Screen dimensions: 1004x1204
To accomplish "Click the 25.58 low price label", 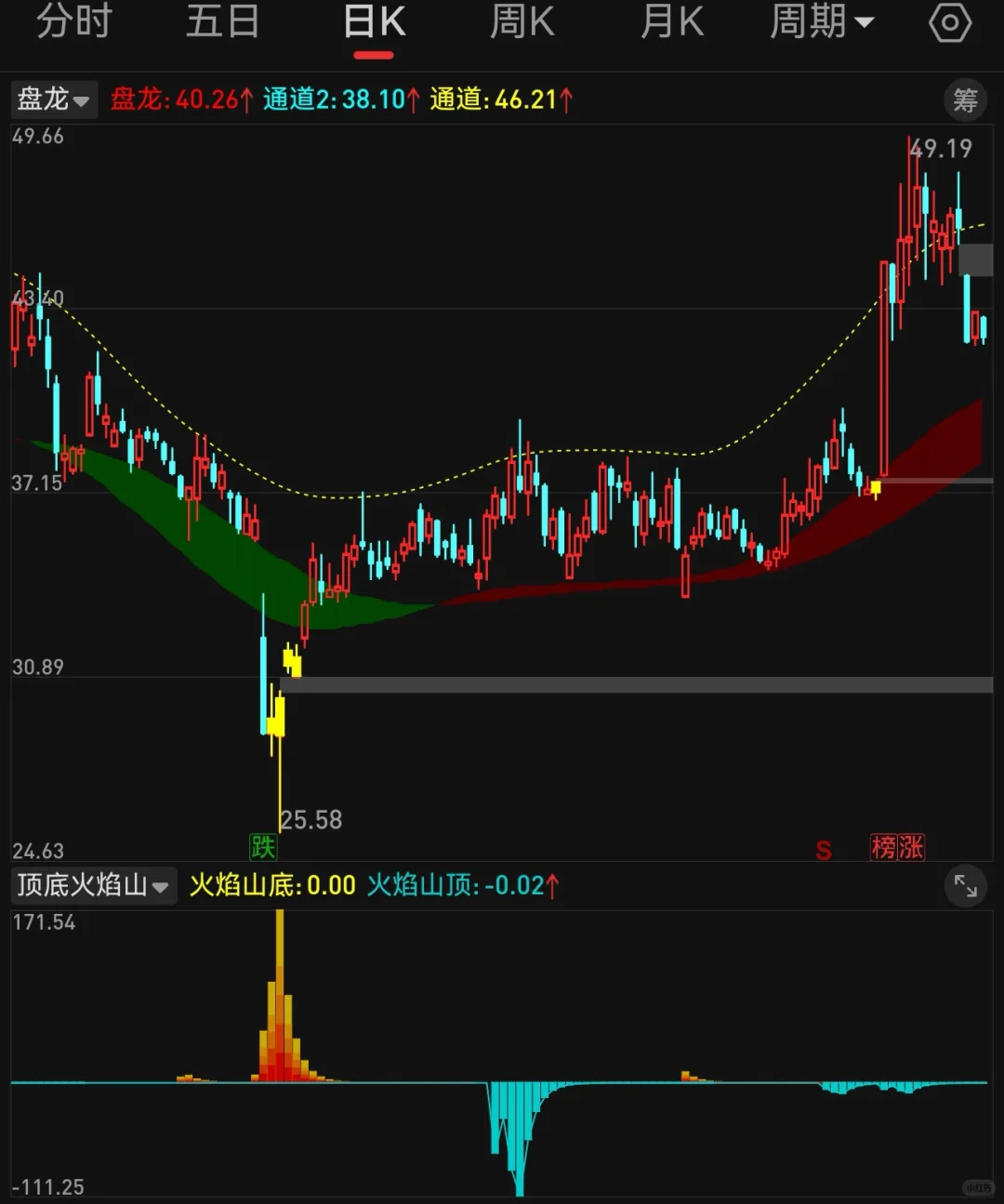I will pos(311,820).
